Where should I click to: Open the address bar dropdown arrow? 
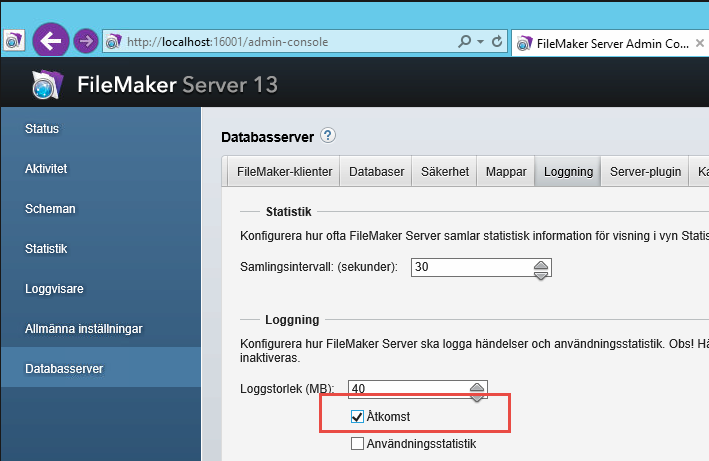[x=480, y=42]
